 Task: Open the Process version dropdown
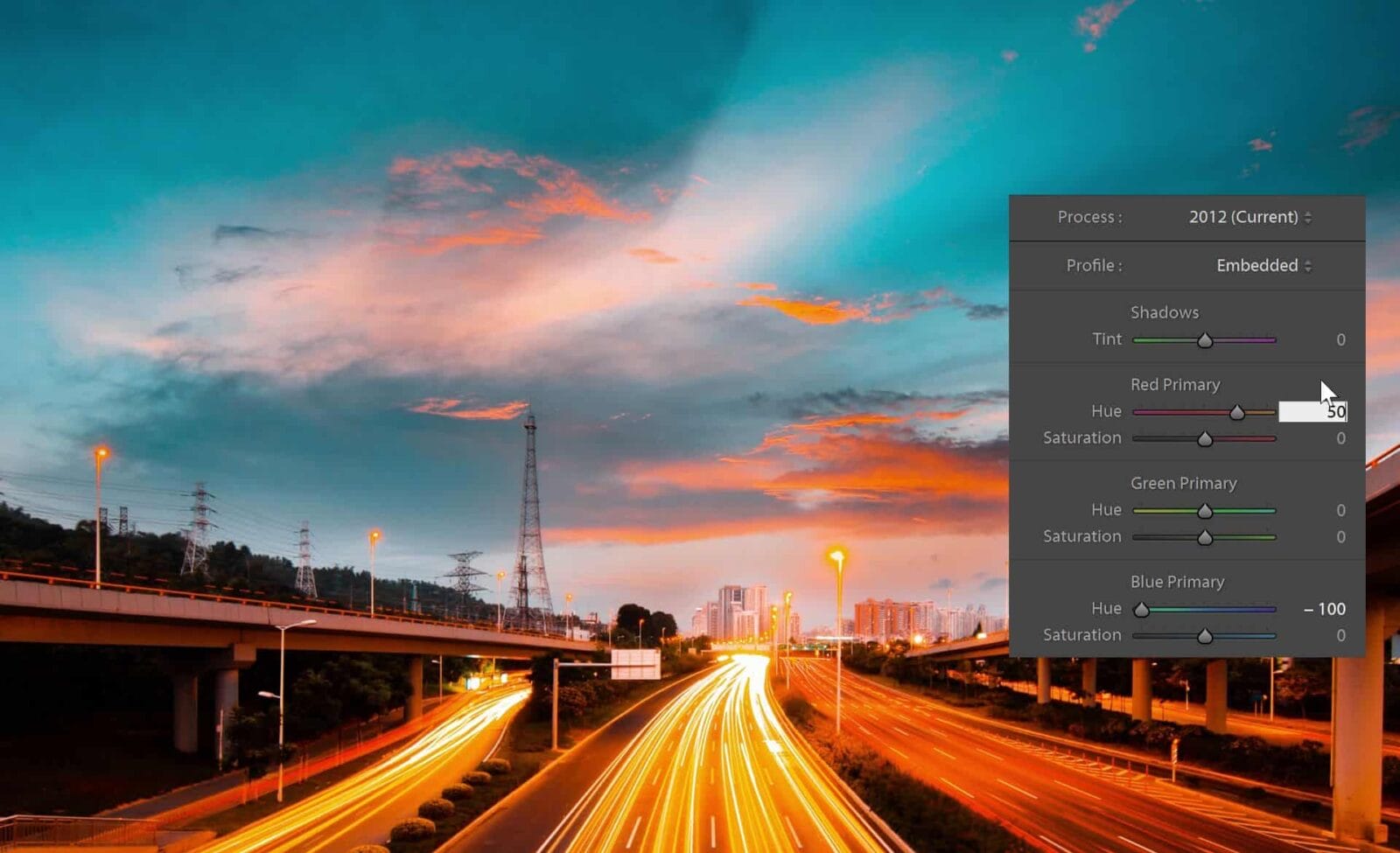(1249, 217)
